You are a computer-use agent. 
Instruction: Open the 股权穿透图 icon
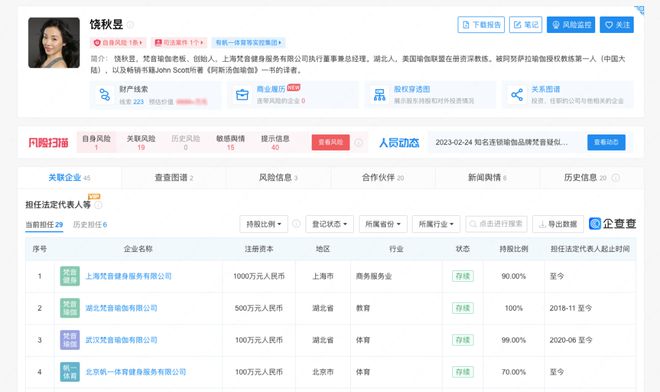[379, 95]
